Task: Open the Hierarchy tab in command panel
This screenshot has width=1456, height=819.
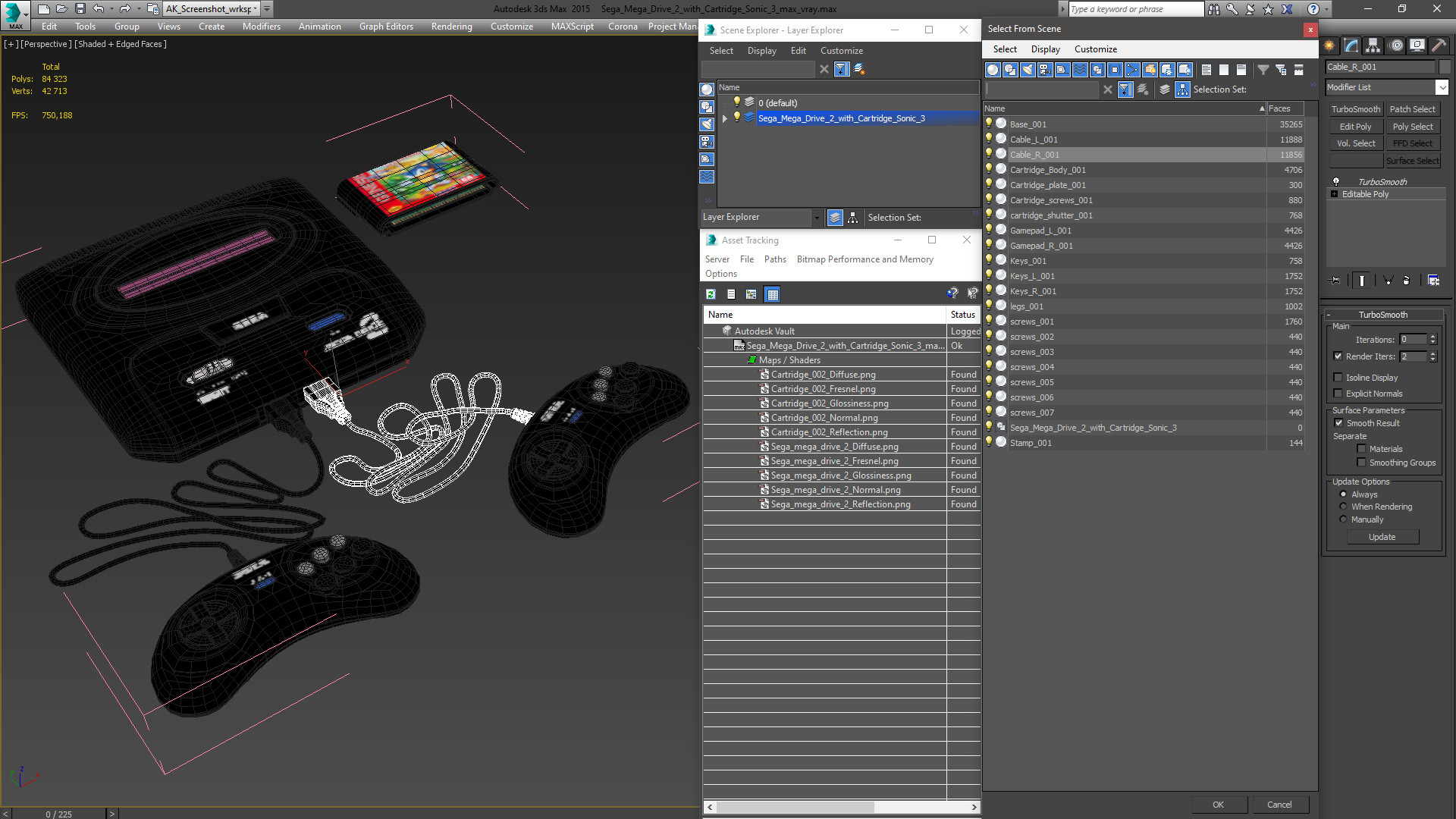Action: point(1373,45)
